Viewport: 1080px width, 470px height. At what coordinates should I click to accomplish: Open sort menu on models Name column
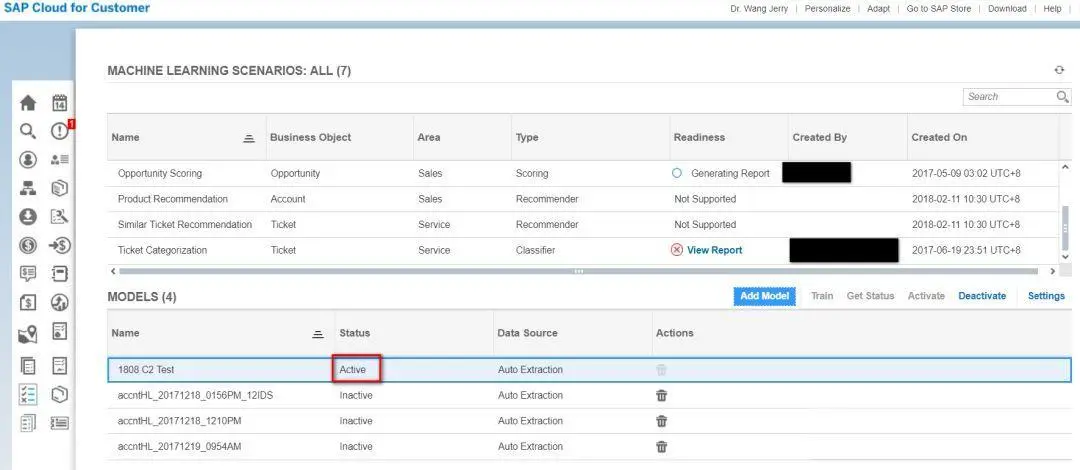click(x=318, y=334)
